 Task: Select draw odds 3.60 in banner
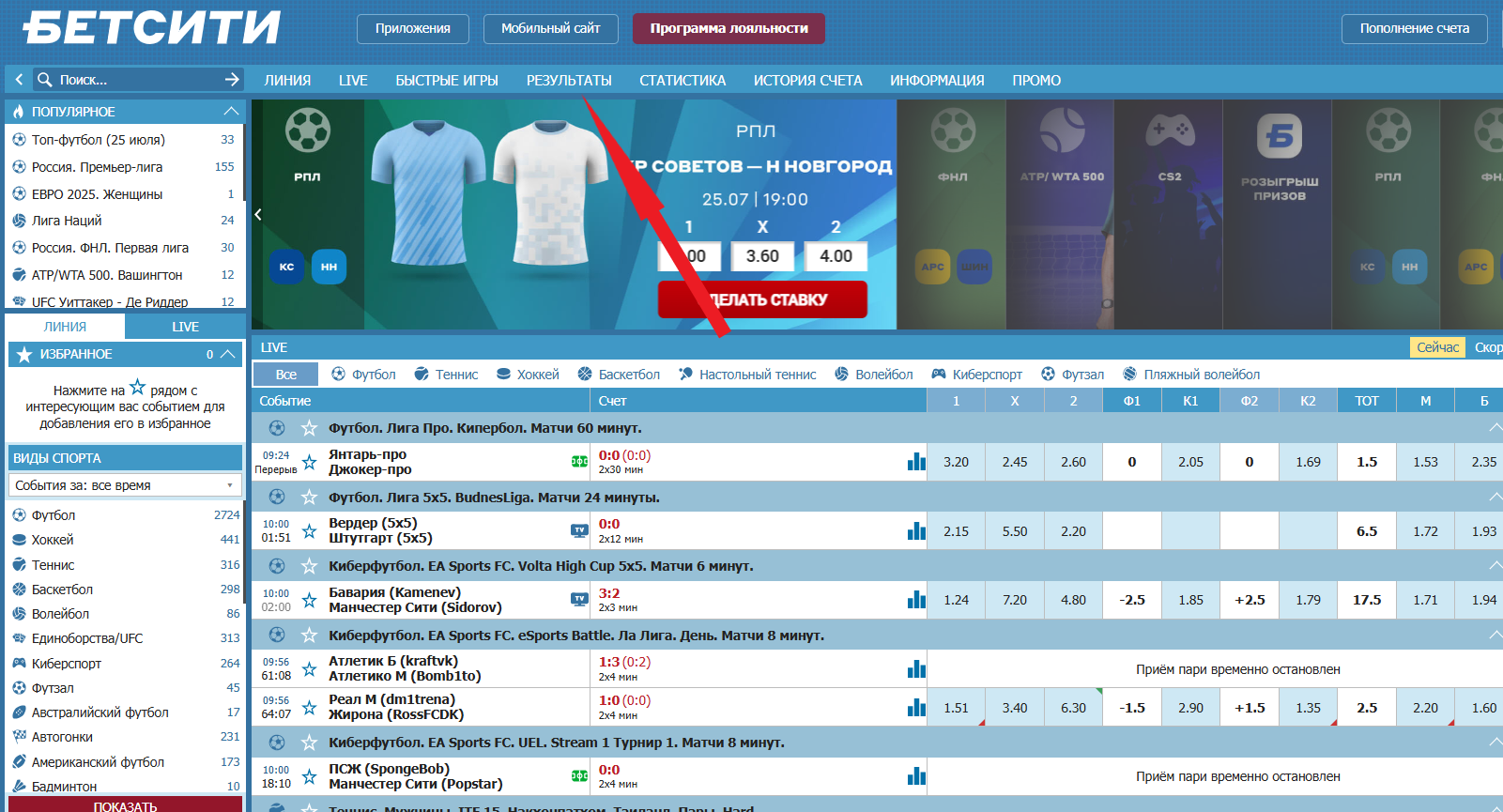pyautogui.click(x=762, y=256)
